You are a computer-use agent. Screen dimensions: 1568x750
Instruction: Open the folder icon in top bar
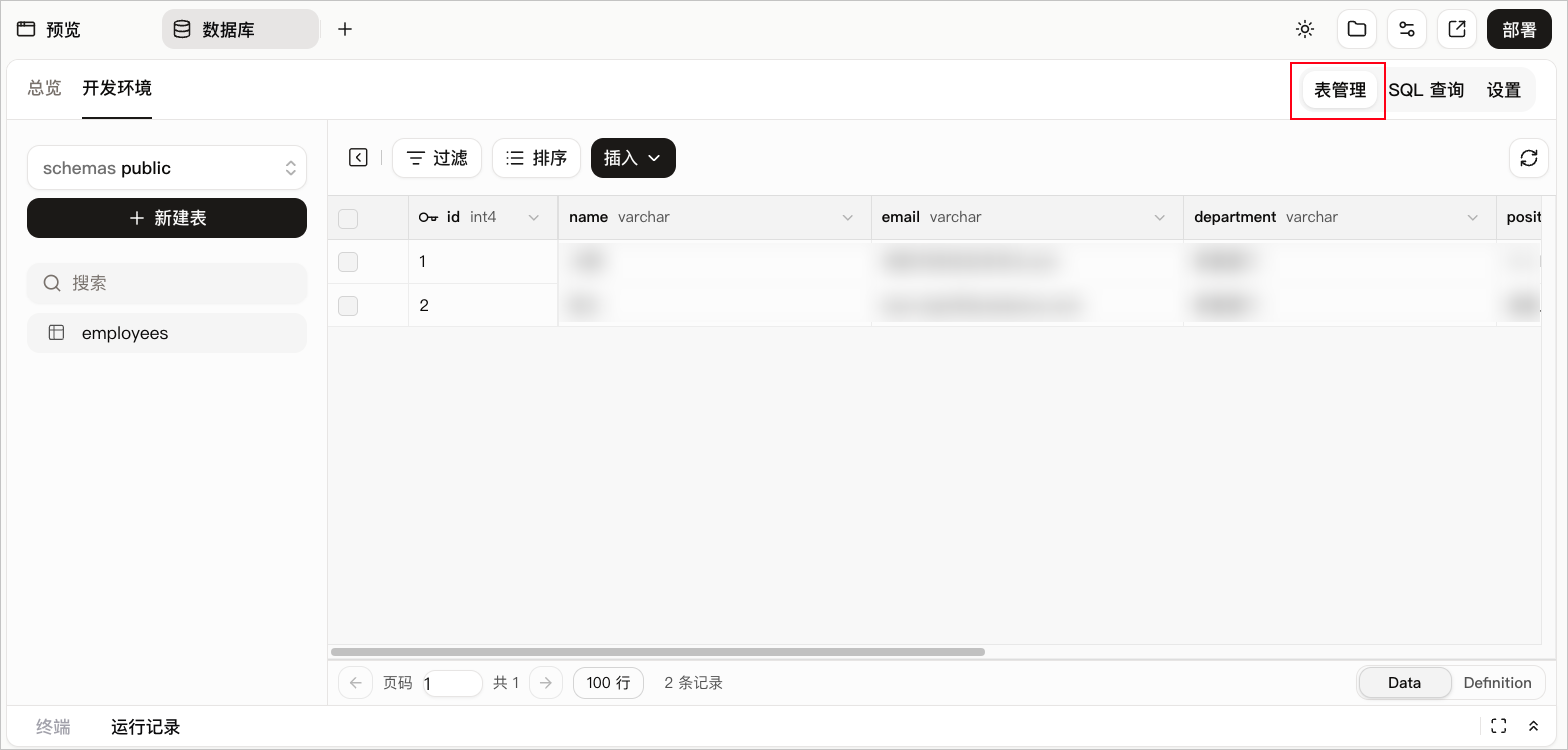(x=1357, y=29)
